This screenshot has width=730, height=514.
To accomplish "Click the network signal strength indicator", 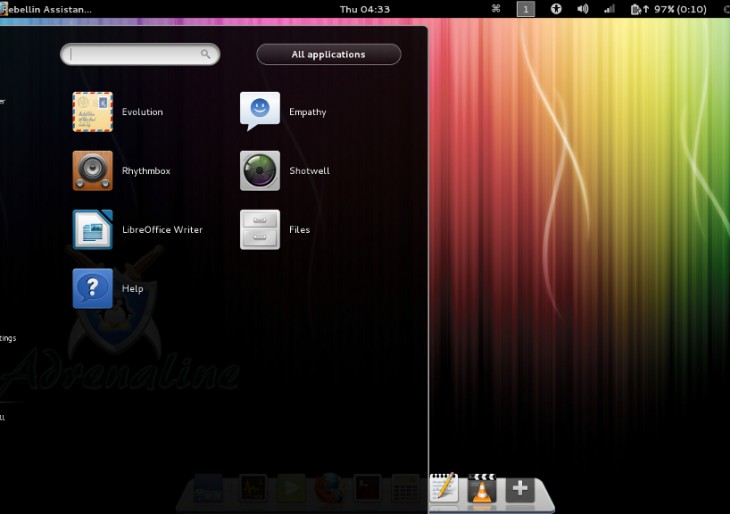I will coord(609,9).
